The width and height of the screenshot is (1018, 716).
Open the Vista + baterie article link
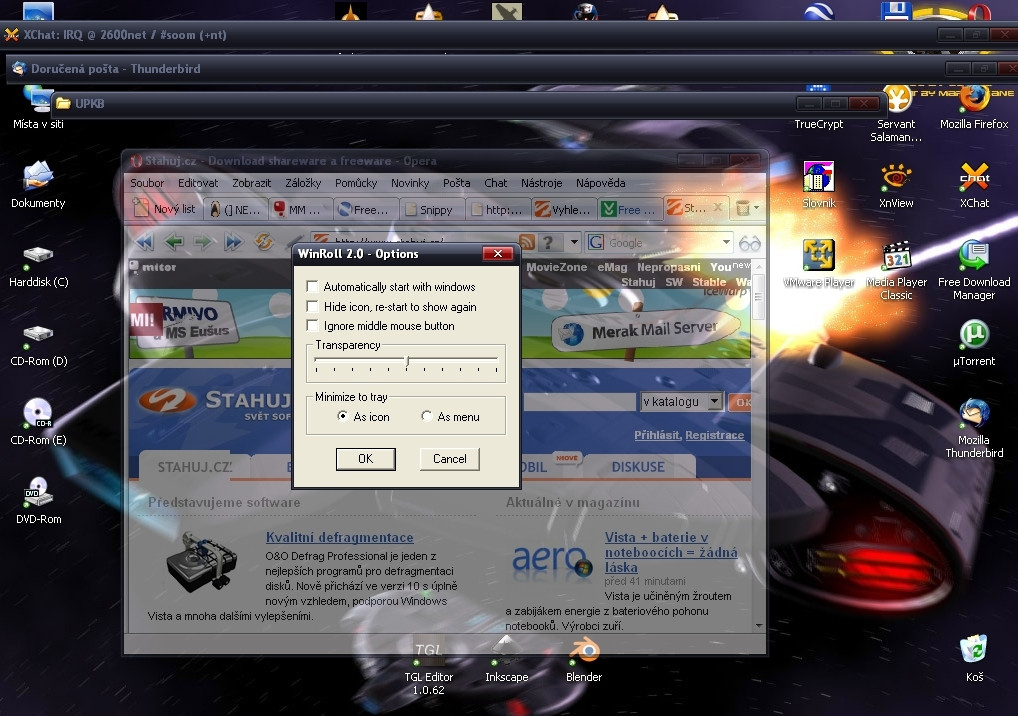671,552
